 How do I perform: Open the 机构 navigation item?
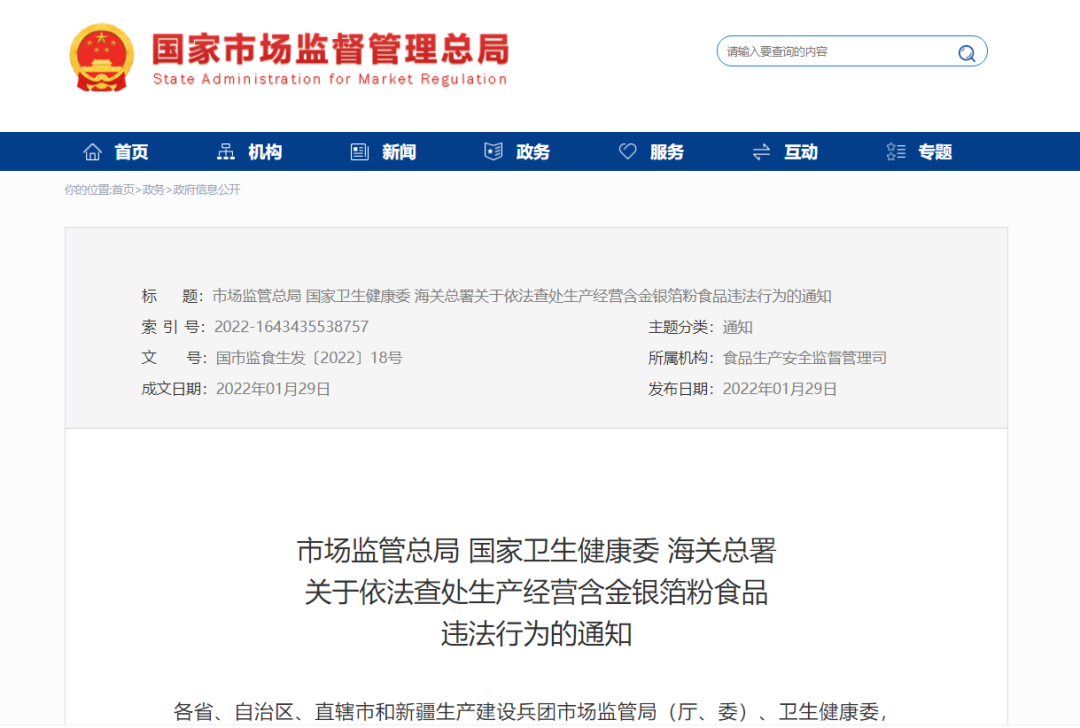[x=265, y=152]
